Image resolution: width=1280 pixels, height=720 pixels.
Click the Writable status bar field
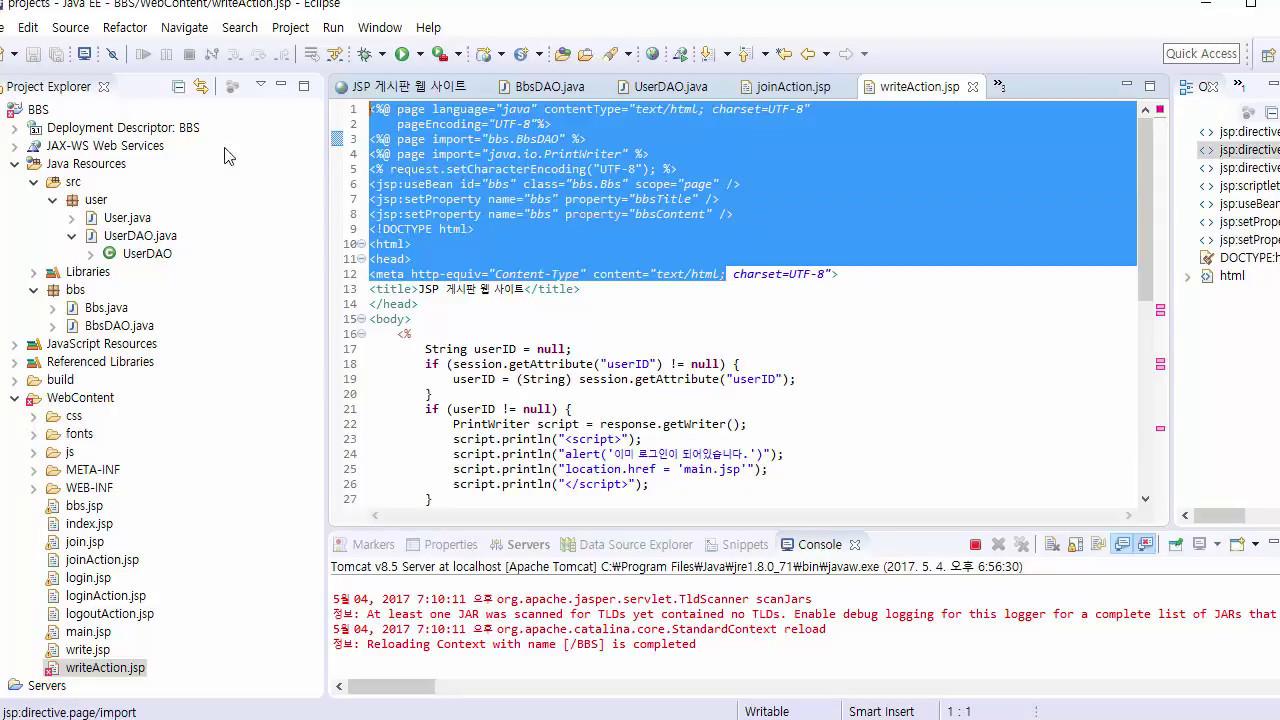point(767,711)
